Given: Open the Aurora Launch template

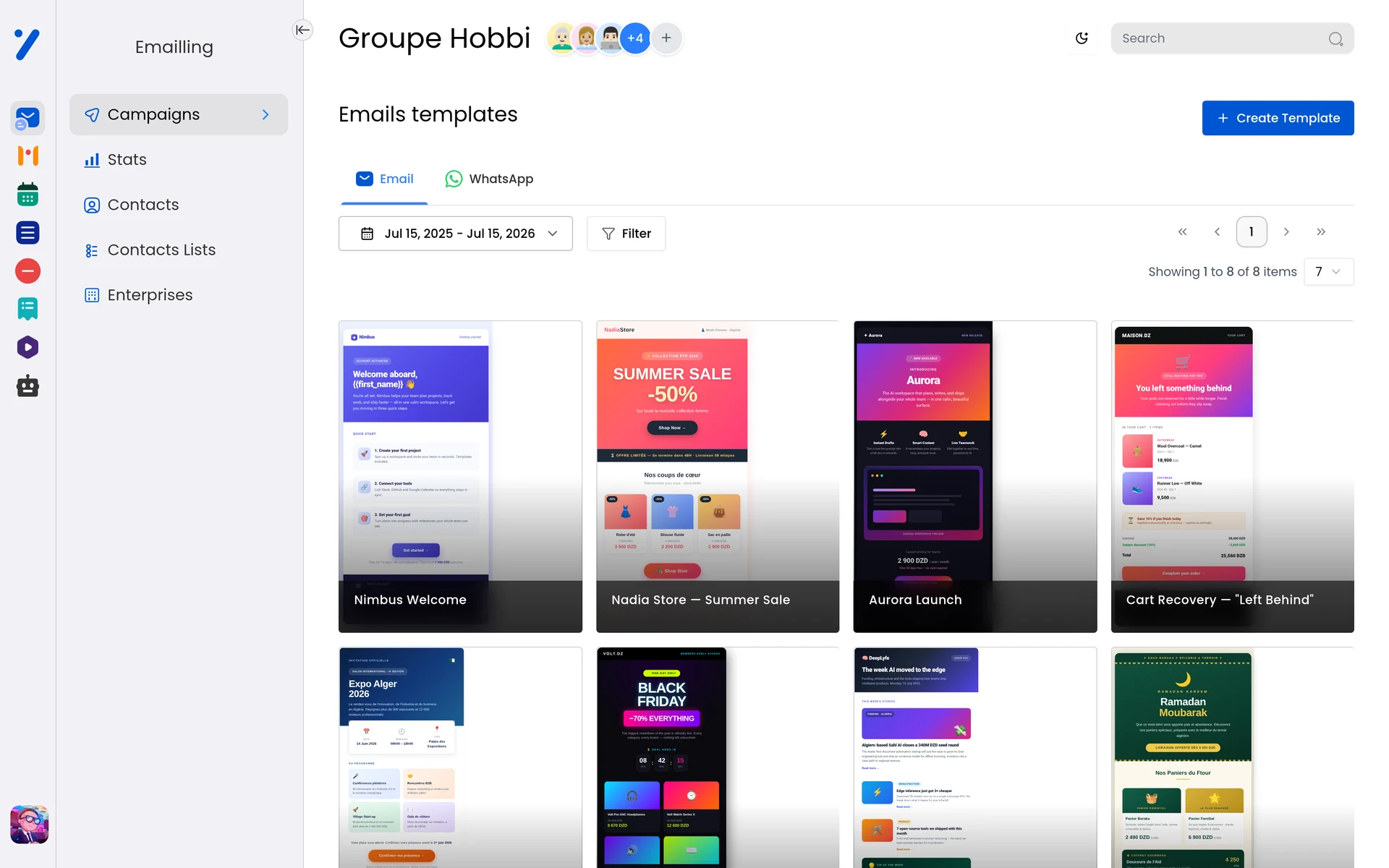Looking at the screenshot, I should (x=975, y=477).
